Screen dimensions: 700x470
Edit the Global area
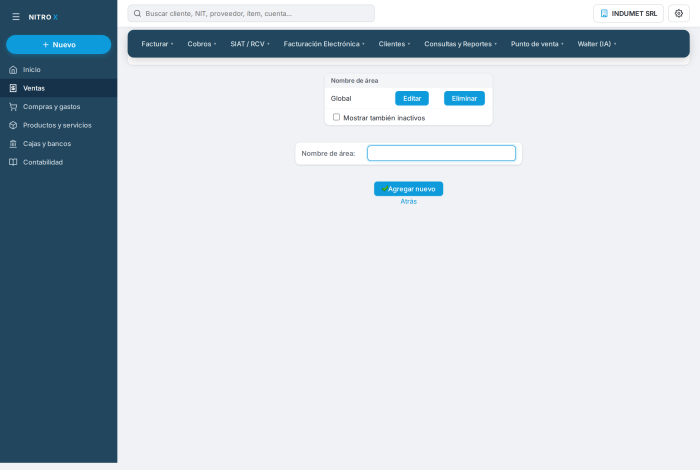click(412, 98)
